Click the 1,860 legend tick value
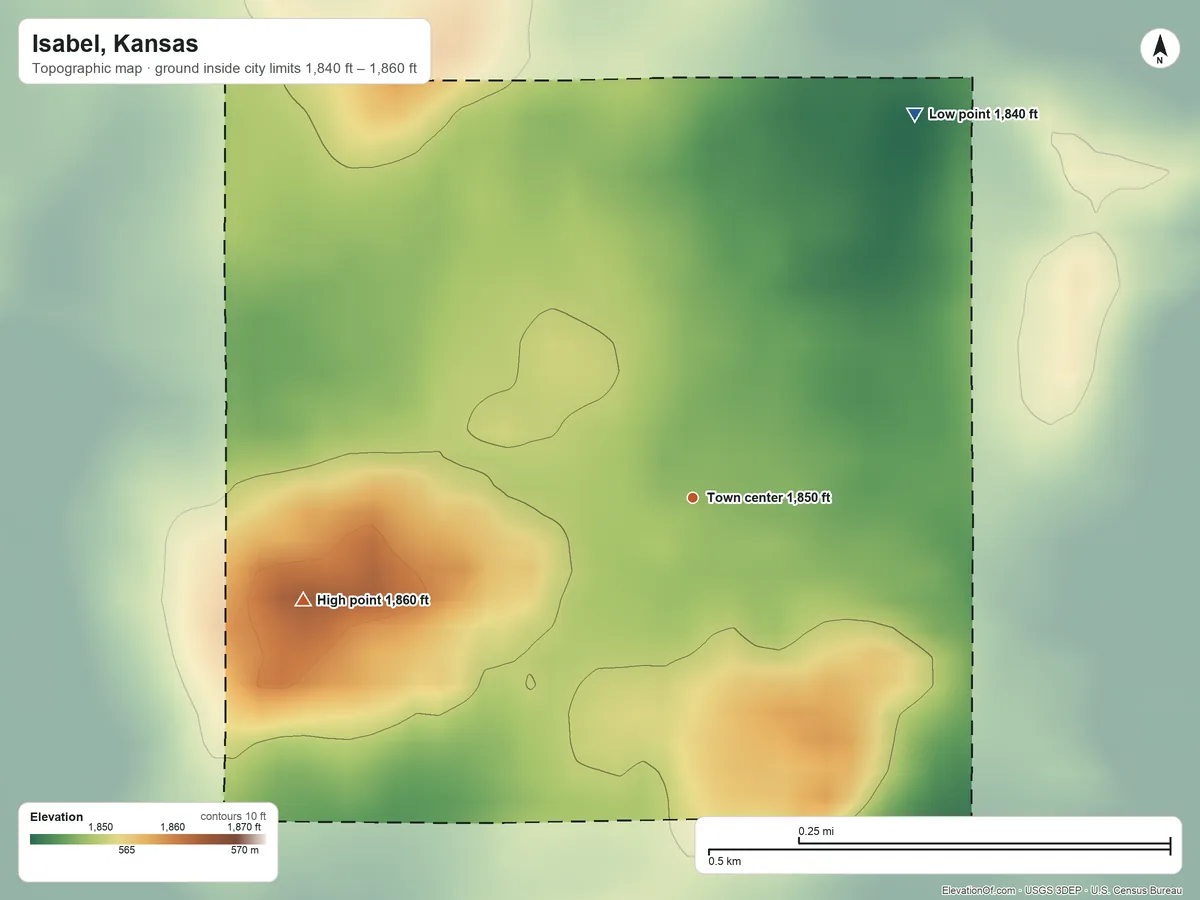 click(173, 827)
